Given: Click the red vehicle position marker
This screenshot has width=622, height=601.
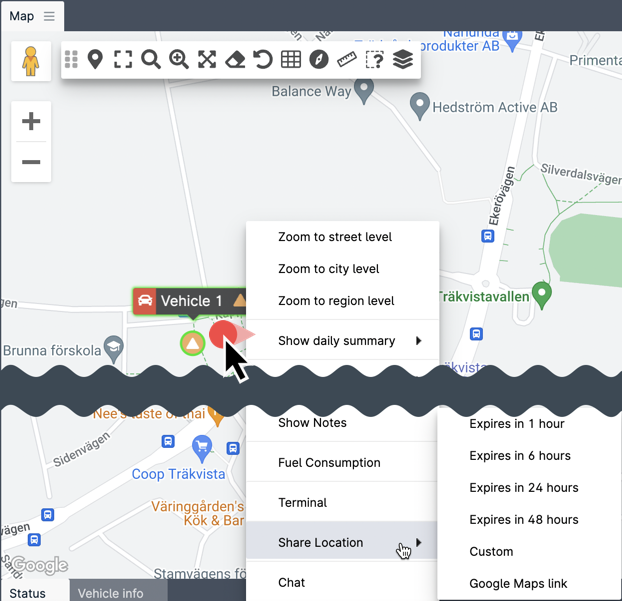Looking at the screenshot, I should tap(223, 334).
